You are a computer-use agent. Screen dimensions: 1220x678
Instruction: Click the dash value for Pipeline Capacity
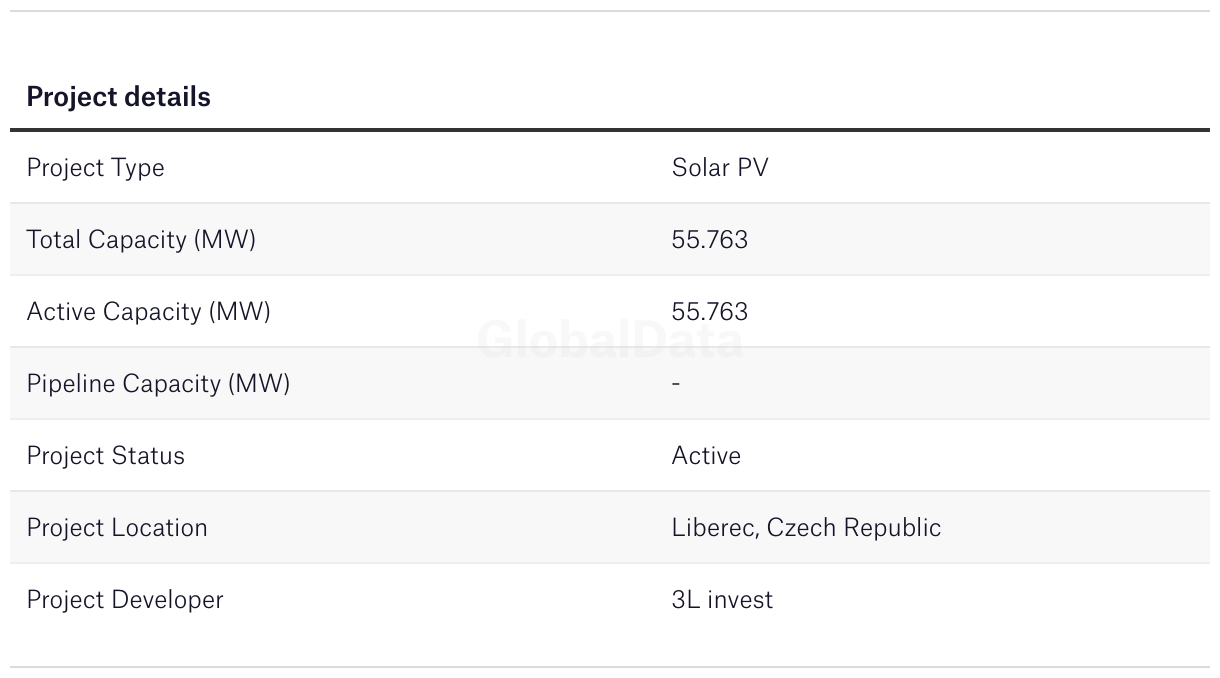point(676,384)
